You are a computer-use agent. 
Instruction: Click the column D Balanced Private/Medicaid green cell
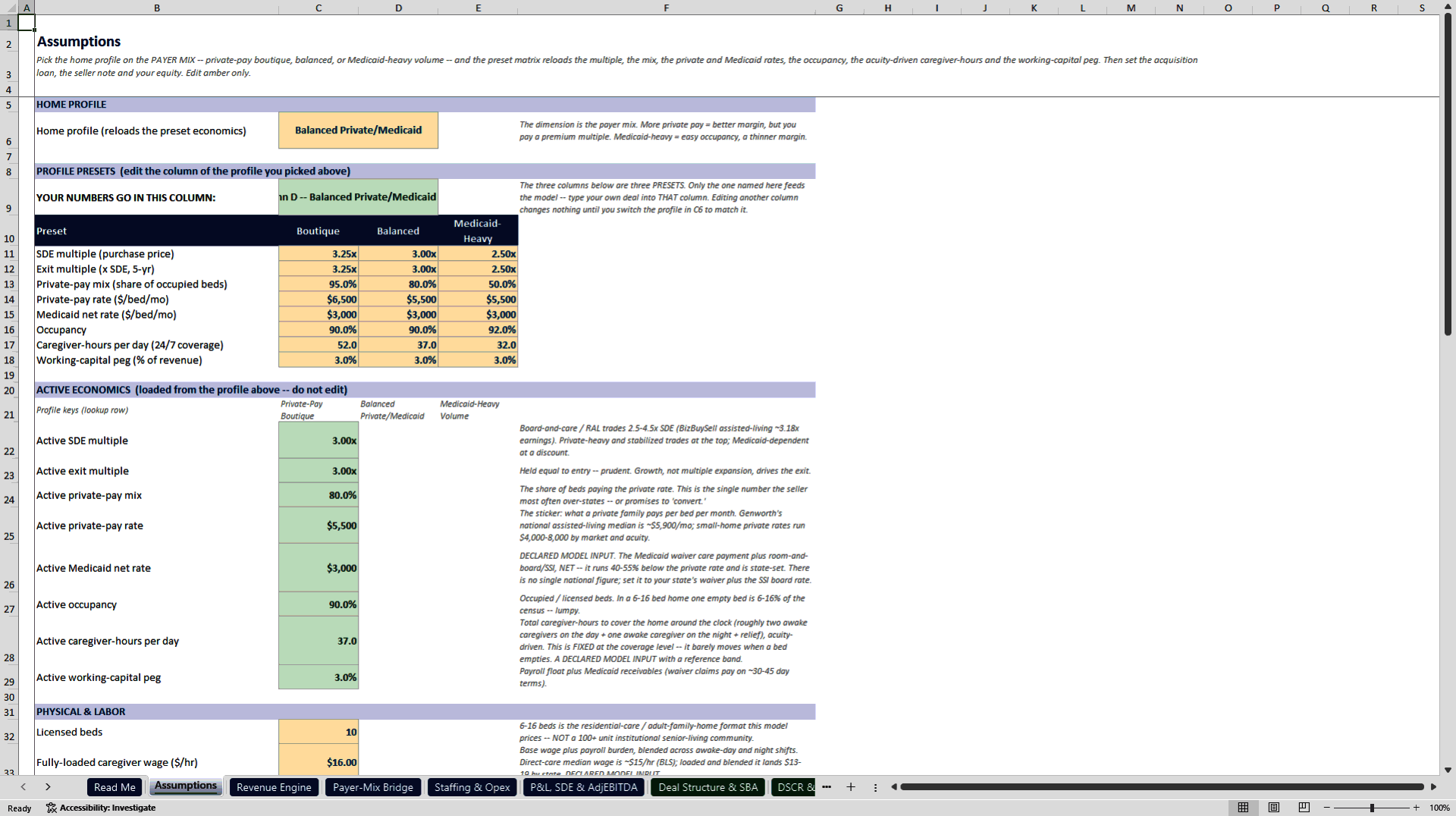[358, 197]
